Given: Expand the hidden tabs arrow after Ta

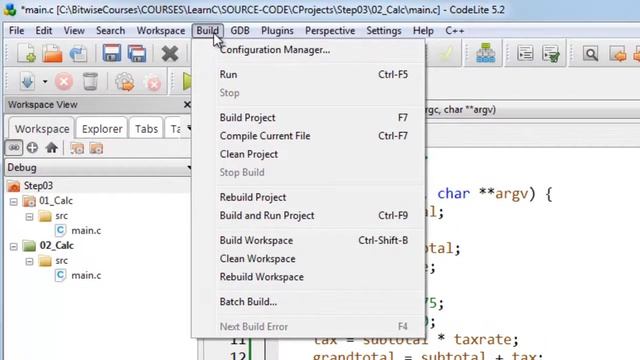Looking at the screenshot, I should [x=189, y=129].
